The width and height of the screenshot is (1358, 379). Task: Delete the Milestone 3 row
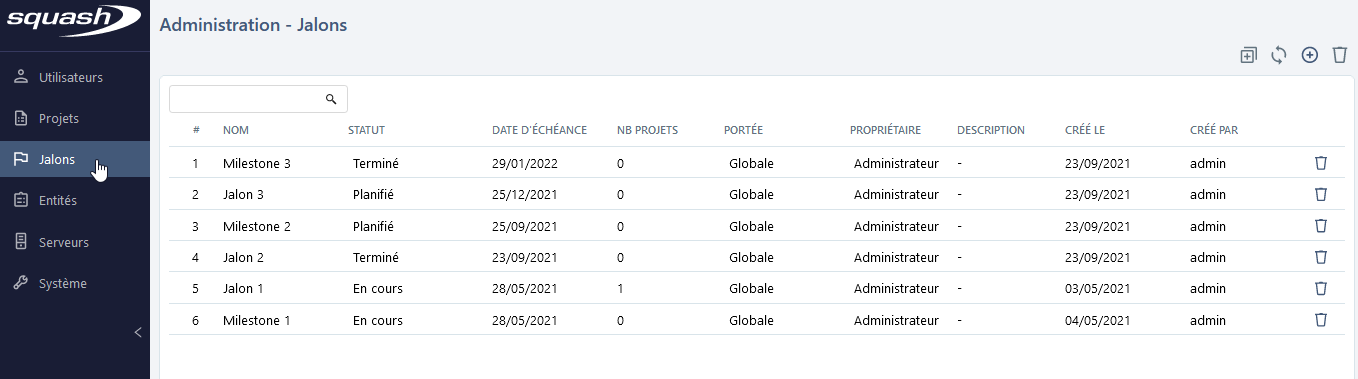click(1320, 163)
